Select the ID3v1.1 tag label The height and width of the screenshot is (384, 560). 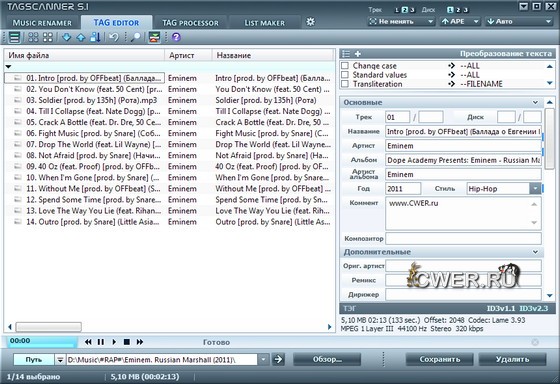[501, 308]
